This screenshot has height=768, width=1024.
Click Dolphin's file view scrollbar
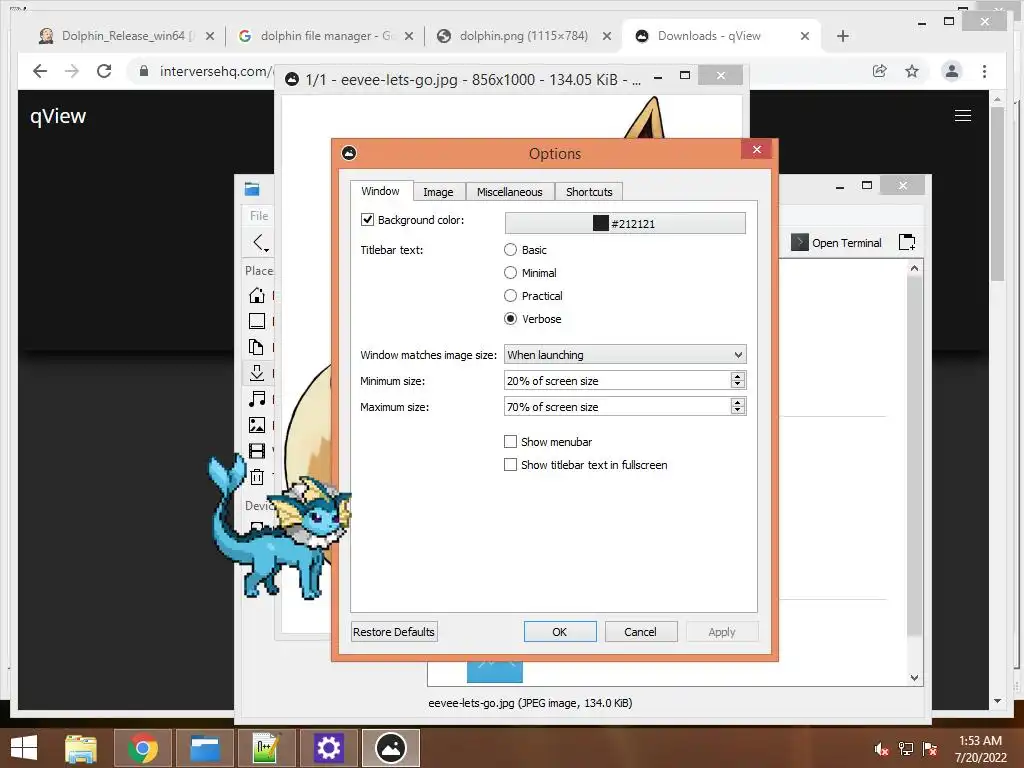click(x=914, y=457)
